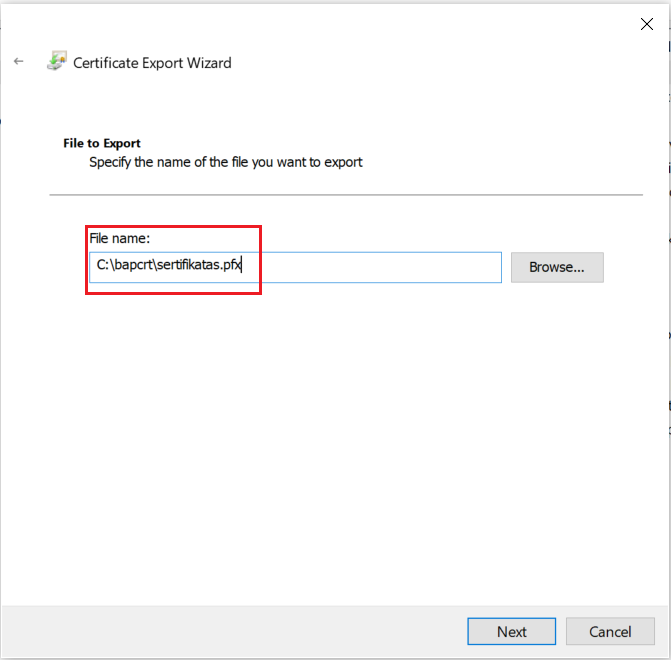Screen dimensions: 672x661
Task: Click the 'File name:' label
Action: coord(119,238)
